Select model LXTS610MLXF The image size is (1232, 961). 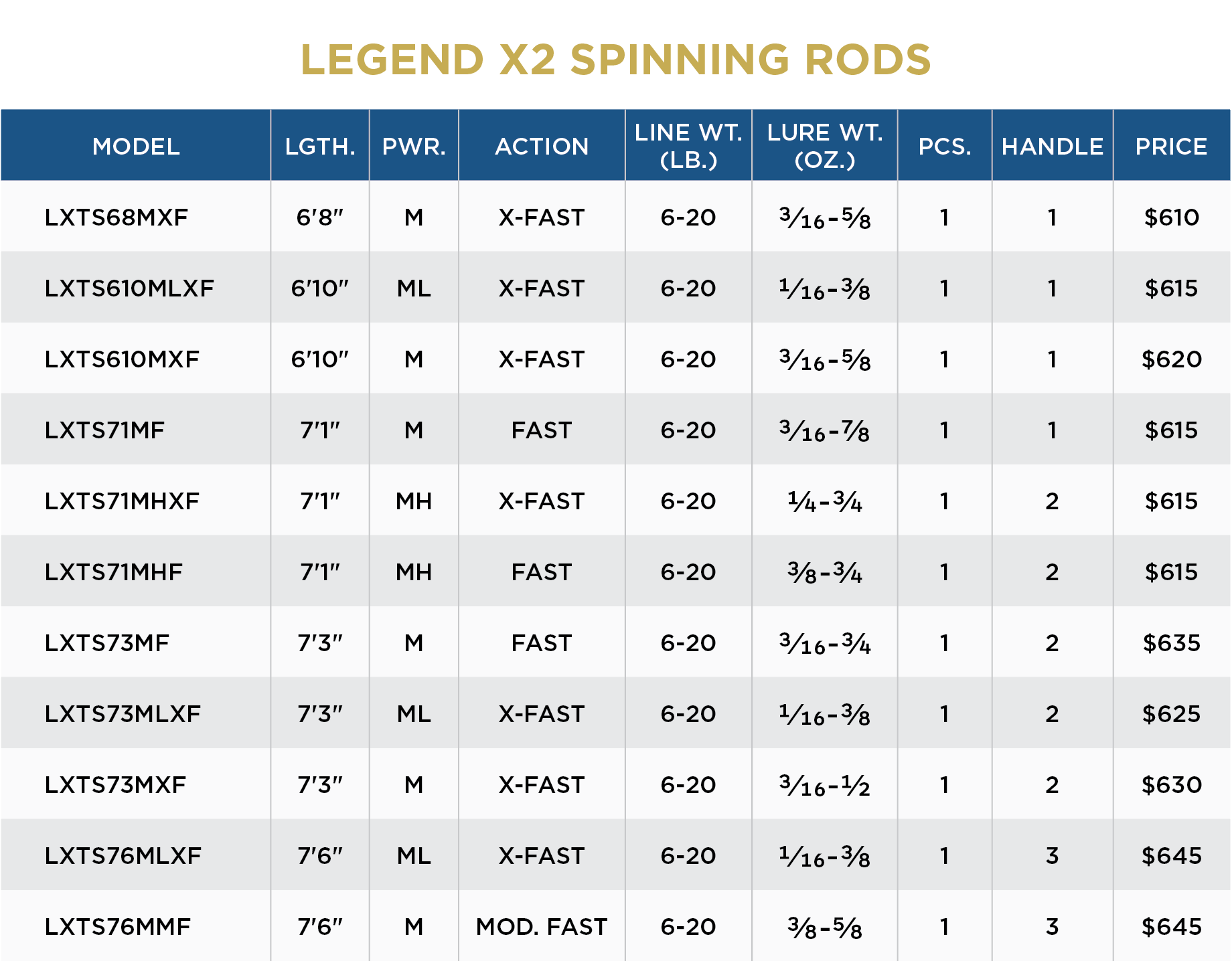(129, 288)
